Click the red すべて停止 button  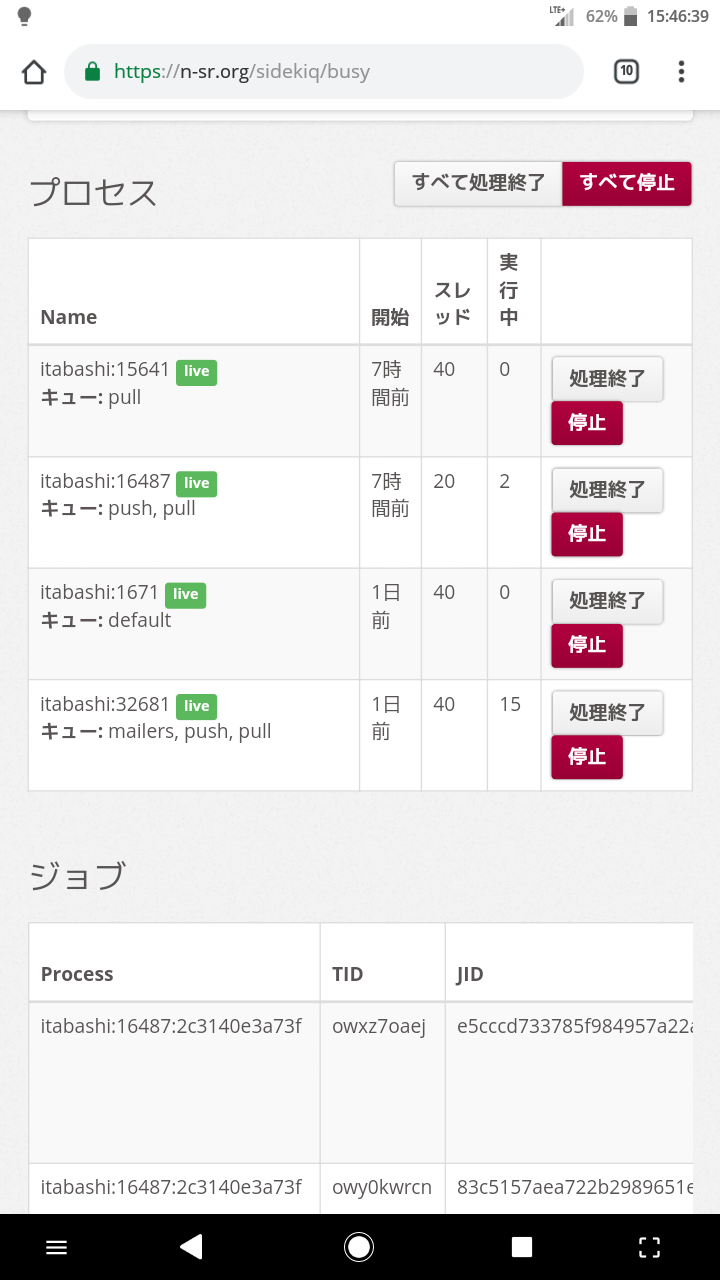627,184
